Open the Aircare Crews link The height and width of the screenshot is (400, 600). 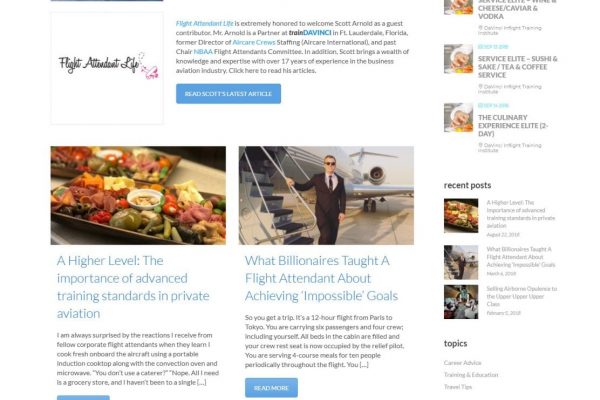pos(254,42)
